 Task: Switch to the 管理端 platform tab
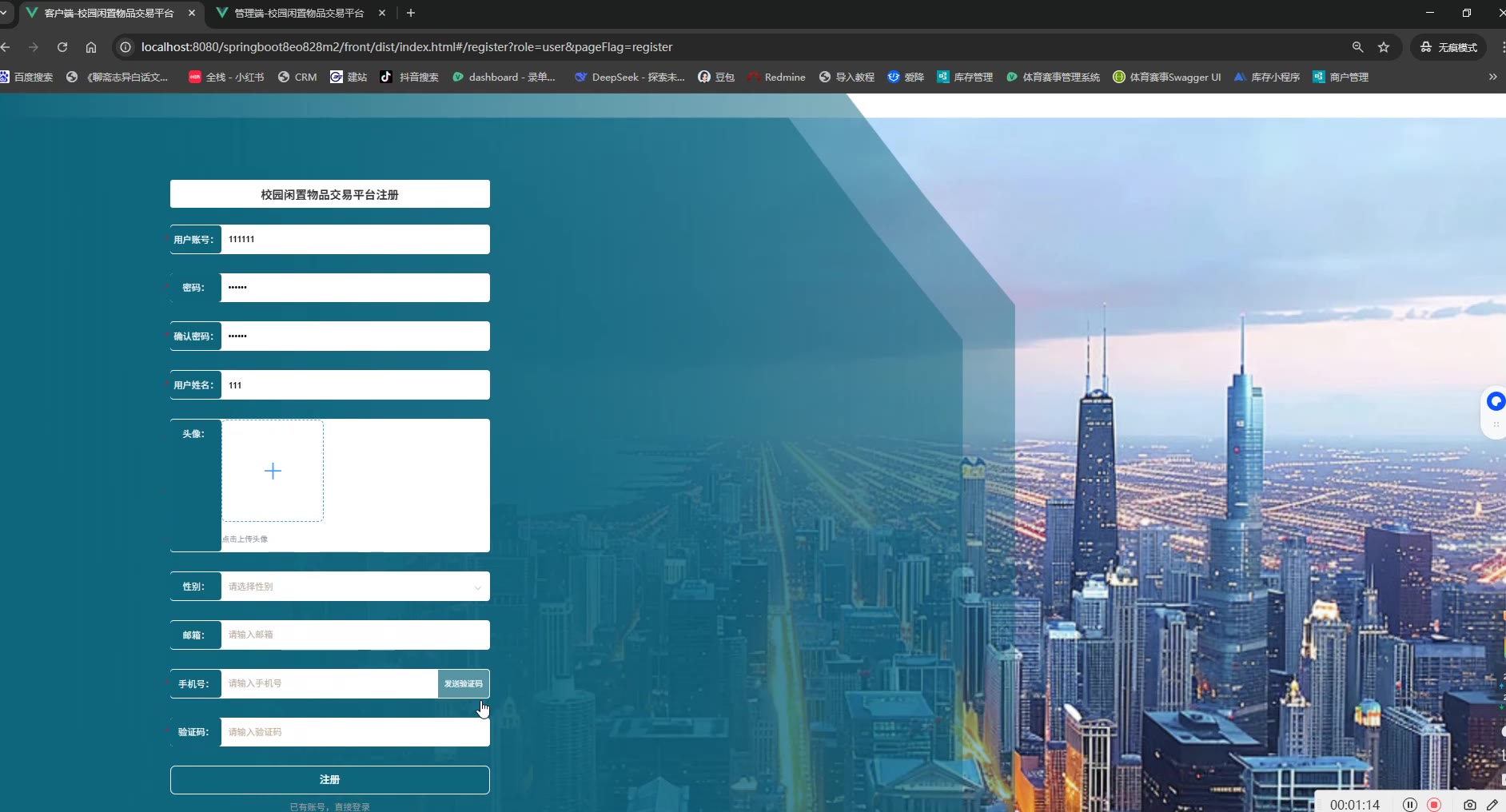point(298,13)
